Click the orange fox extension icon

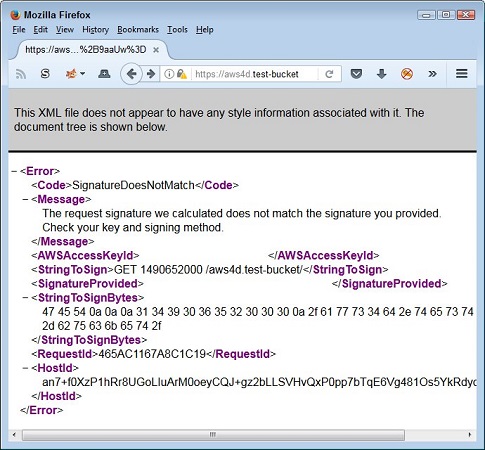(x=71, y=74)
